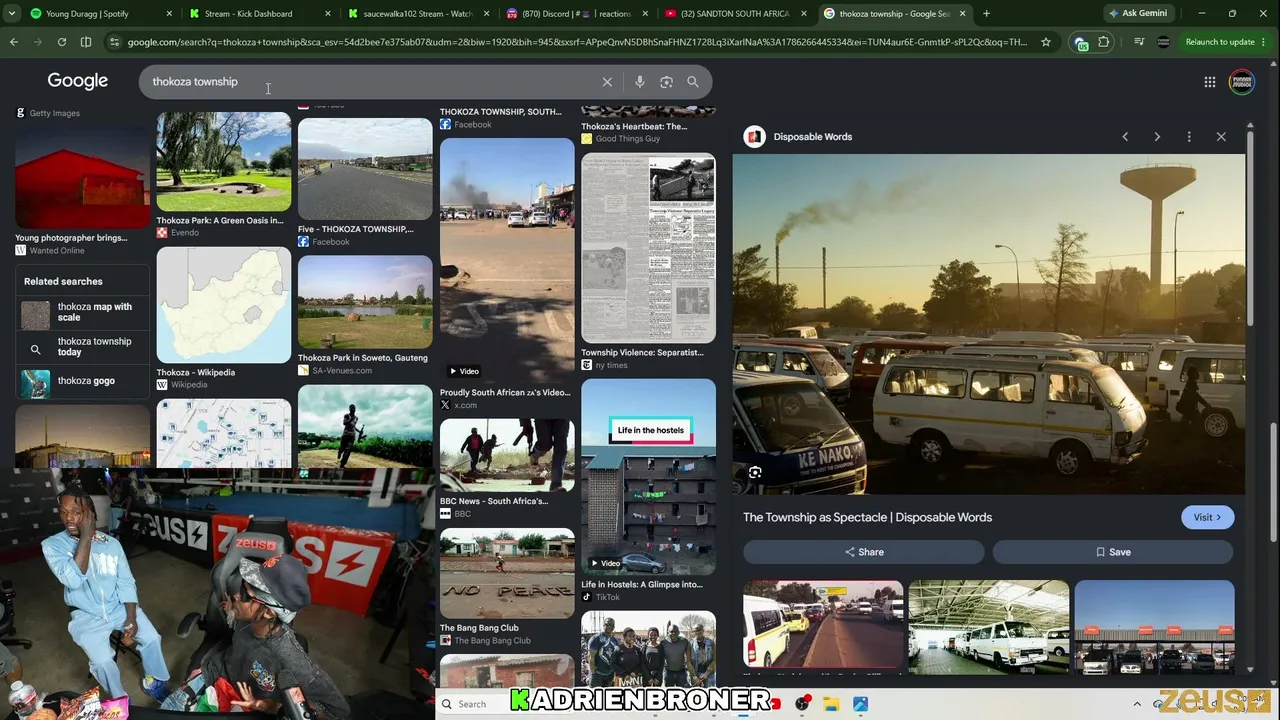Open Township Violence newspaper image from ny times
The image size is (1280, 720).
click(x=648, y=248)
